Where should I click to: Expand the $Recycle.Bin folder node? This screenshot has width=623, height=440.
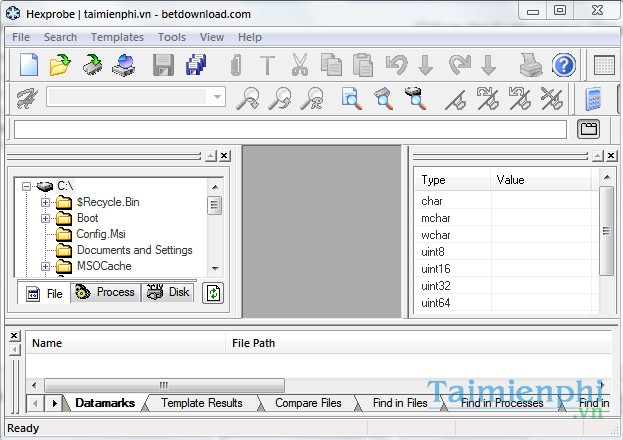tap(45, 202)
